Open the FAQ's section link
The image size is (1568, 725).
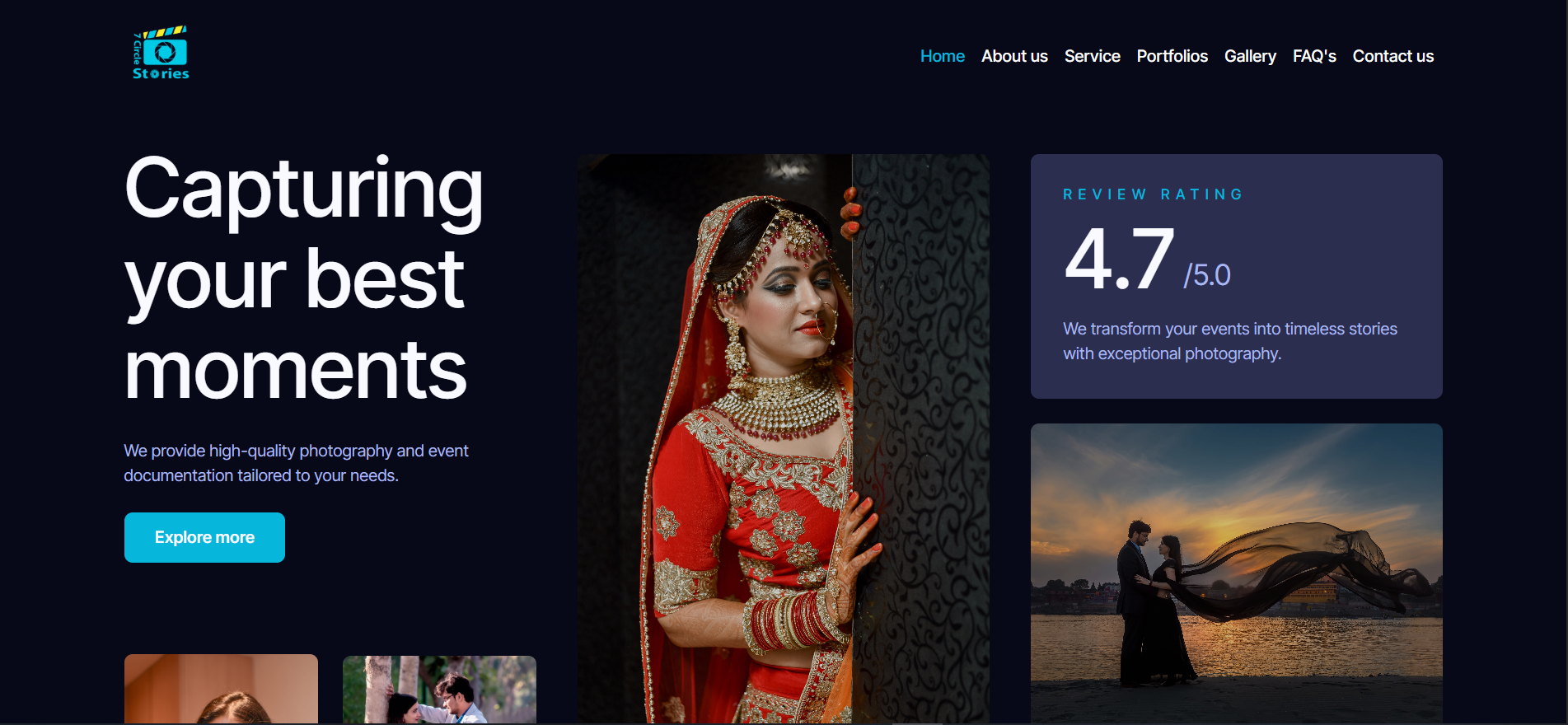click(1314, 56)
